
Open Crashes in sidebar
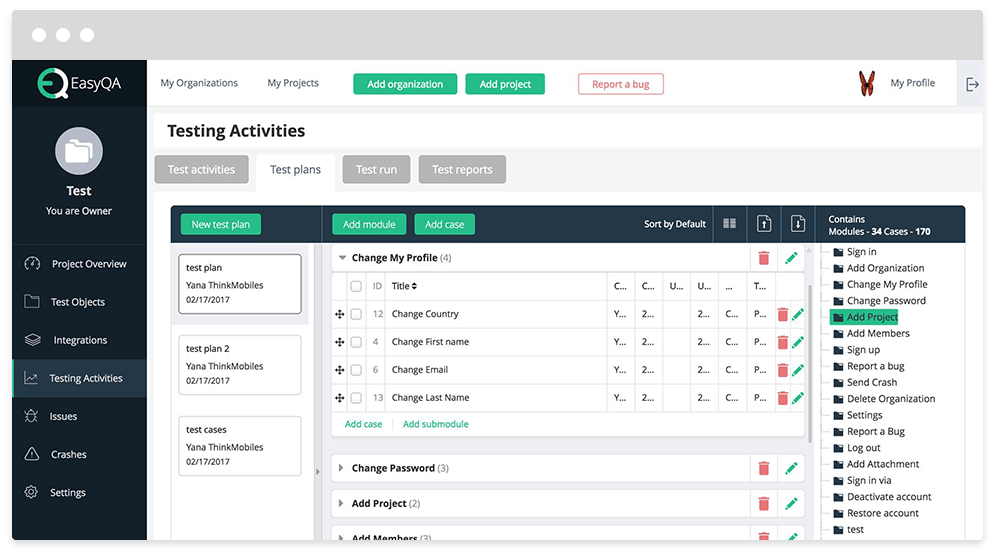[x=79, y=454]
